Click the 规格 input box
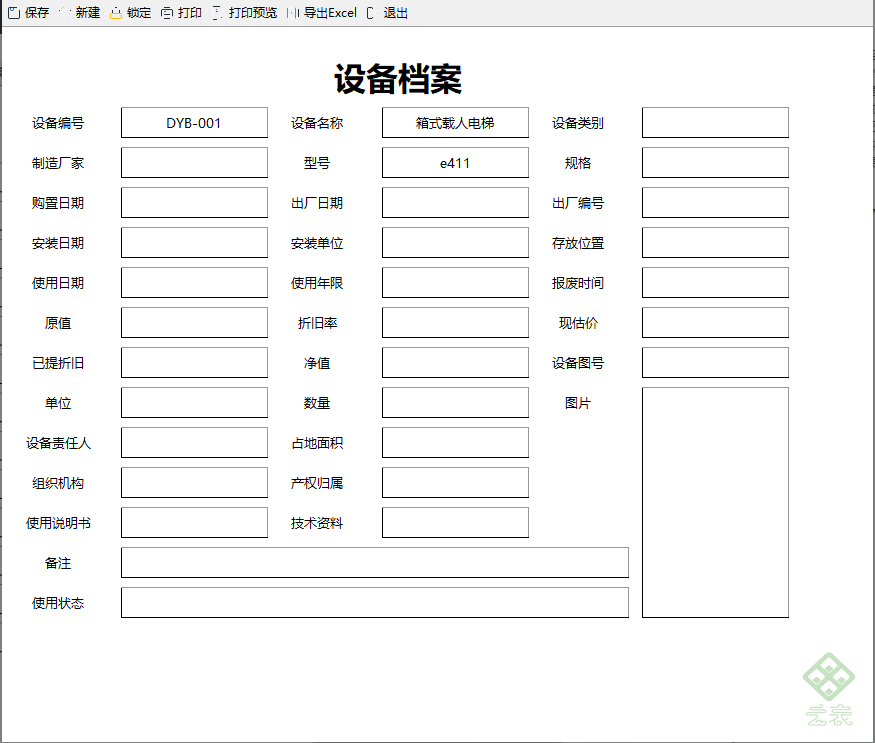 pos(715,162)
